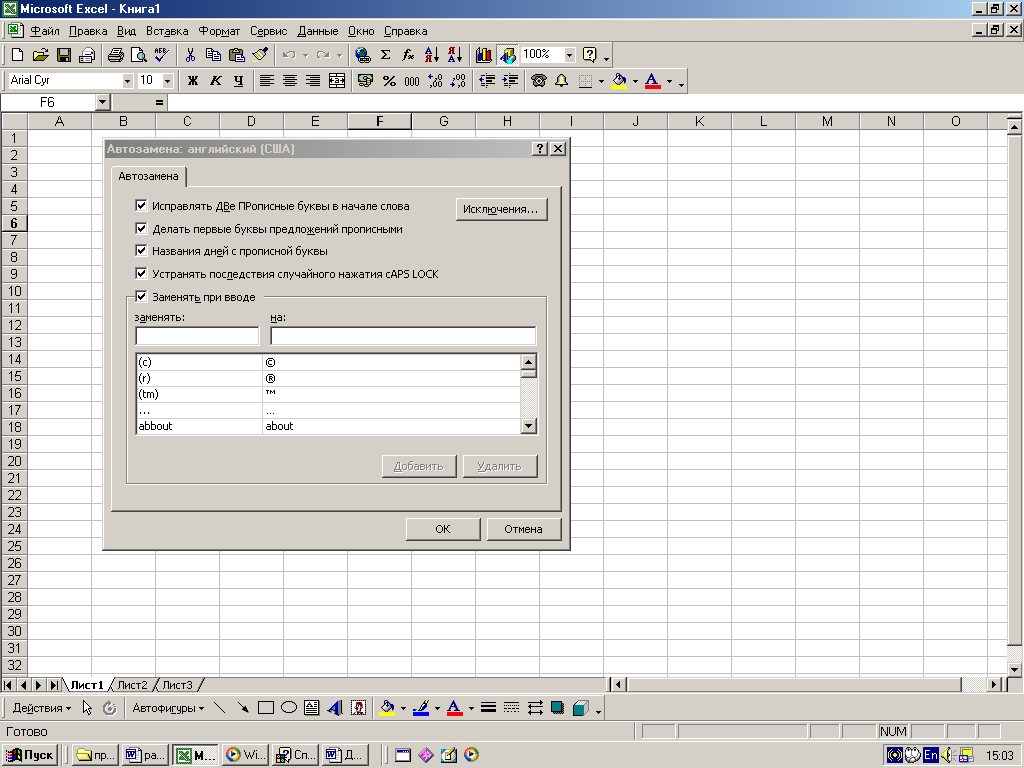Screen dimensions: 1024x768
Task: Expand the zoom 100% dropdown
Action: [569, 55]
